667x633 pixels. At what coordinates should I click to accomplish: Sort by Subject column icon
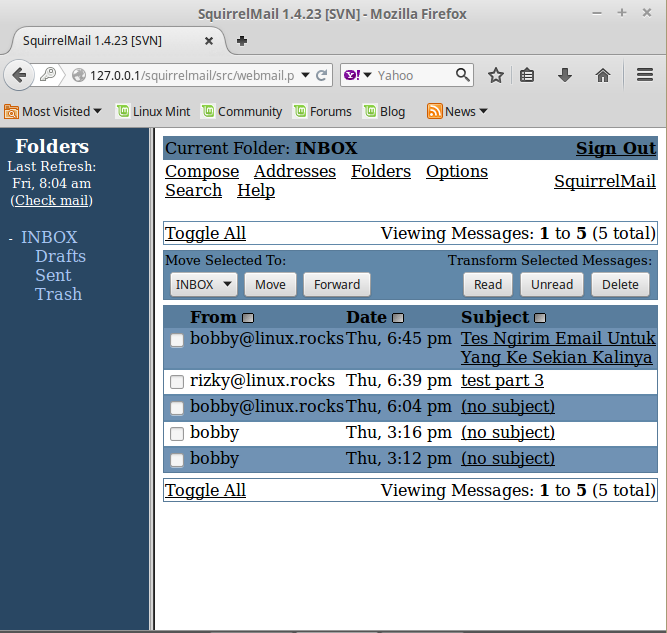[x=540, y=318]
